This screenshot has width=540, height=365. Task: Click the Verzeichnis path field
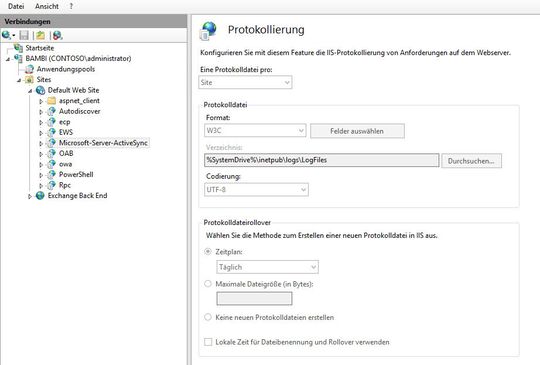click(x=322, y=160)
